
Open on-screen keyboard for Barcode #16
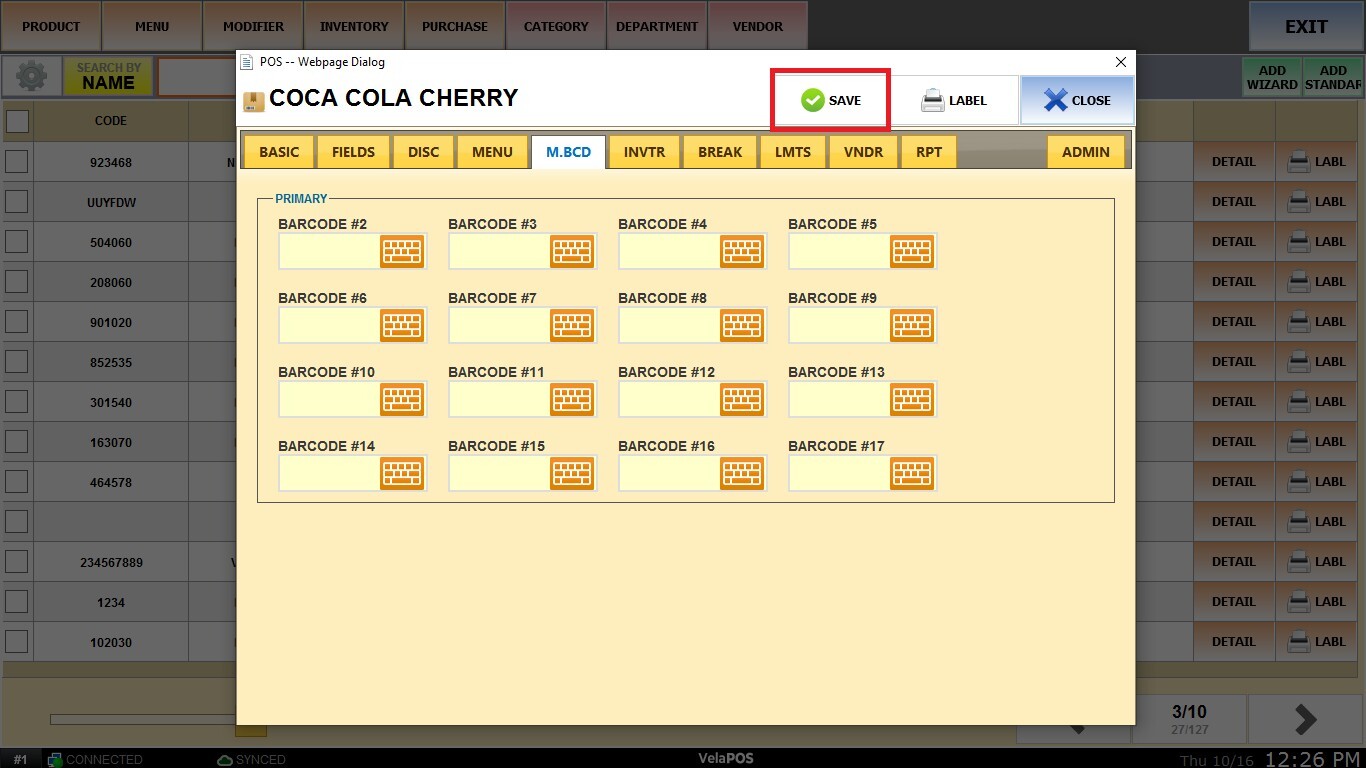[x=742, y=473]
